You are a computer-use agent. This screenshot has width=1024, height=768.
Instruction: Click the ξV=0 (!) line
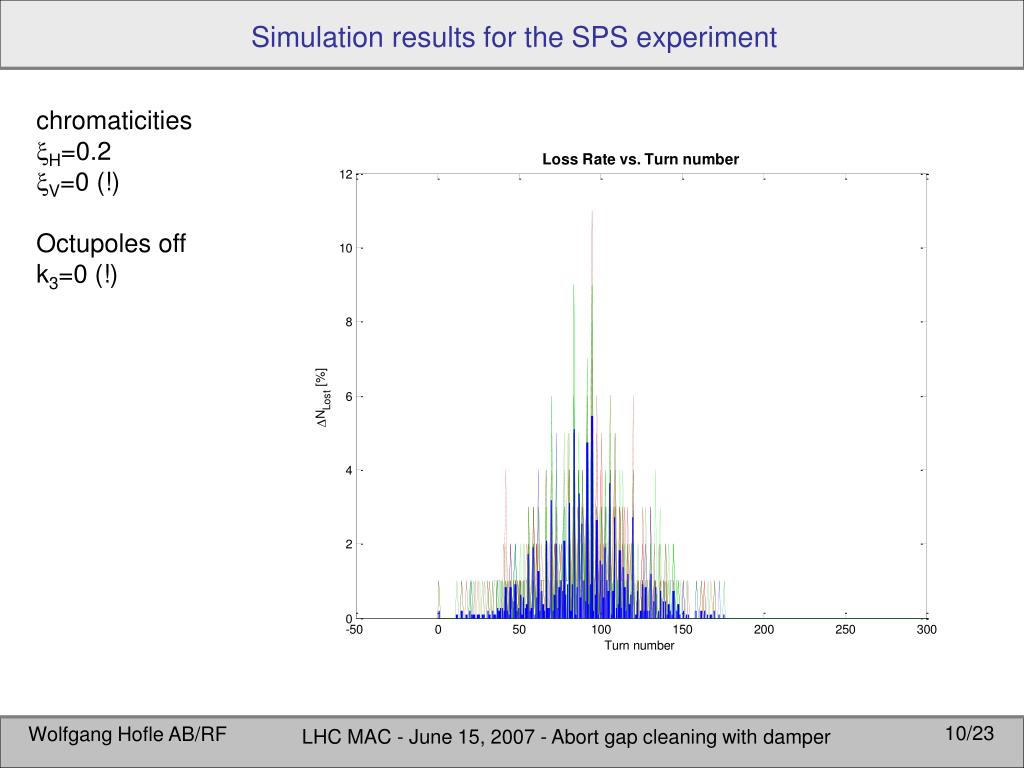(78, 184)
